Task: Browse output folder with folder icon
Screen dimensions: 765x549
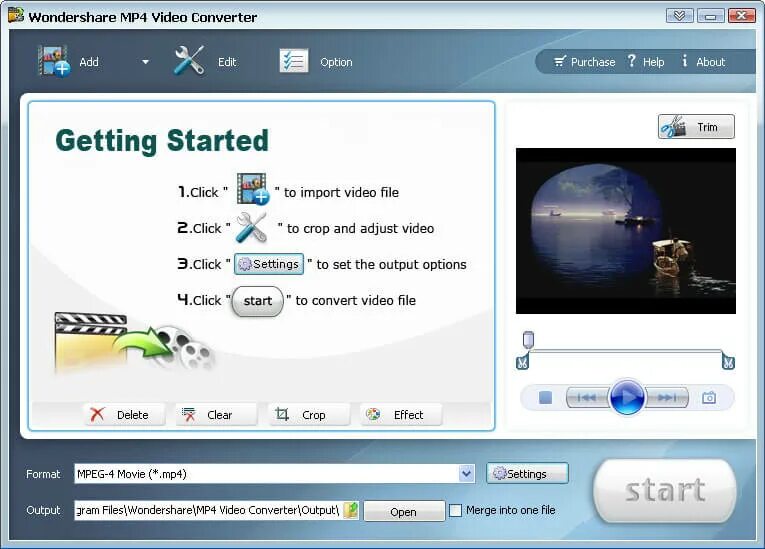Action: click(351, 510)
